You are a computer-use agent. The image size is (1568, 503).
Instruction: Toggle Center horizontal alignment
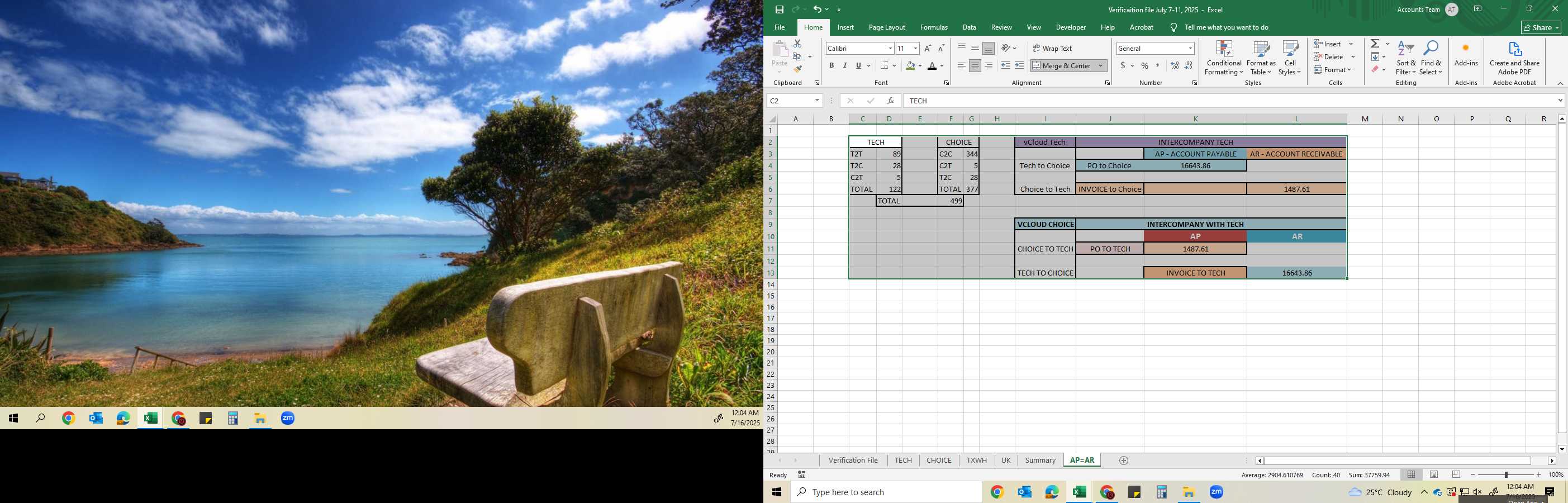click(x=975, y=66)
